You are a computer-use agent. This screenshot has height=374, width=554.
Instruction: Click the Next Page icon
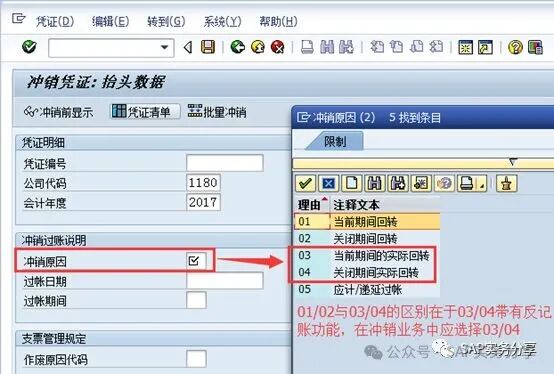pos(417,47)
